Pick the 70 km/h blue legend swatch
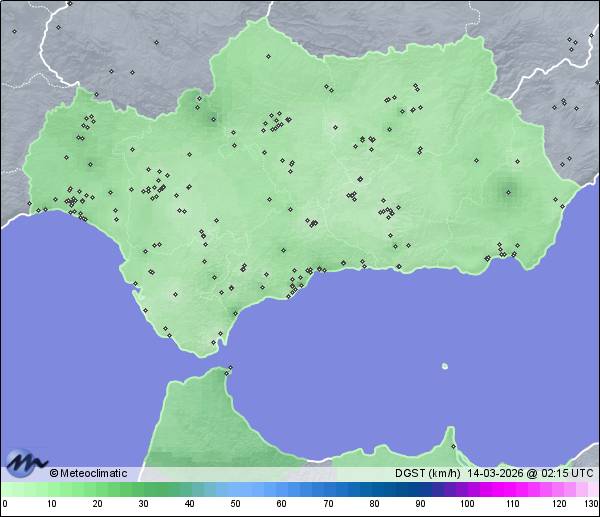This screenshot has height=517, width=600. coord(327,489)
